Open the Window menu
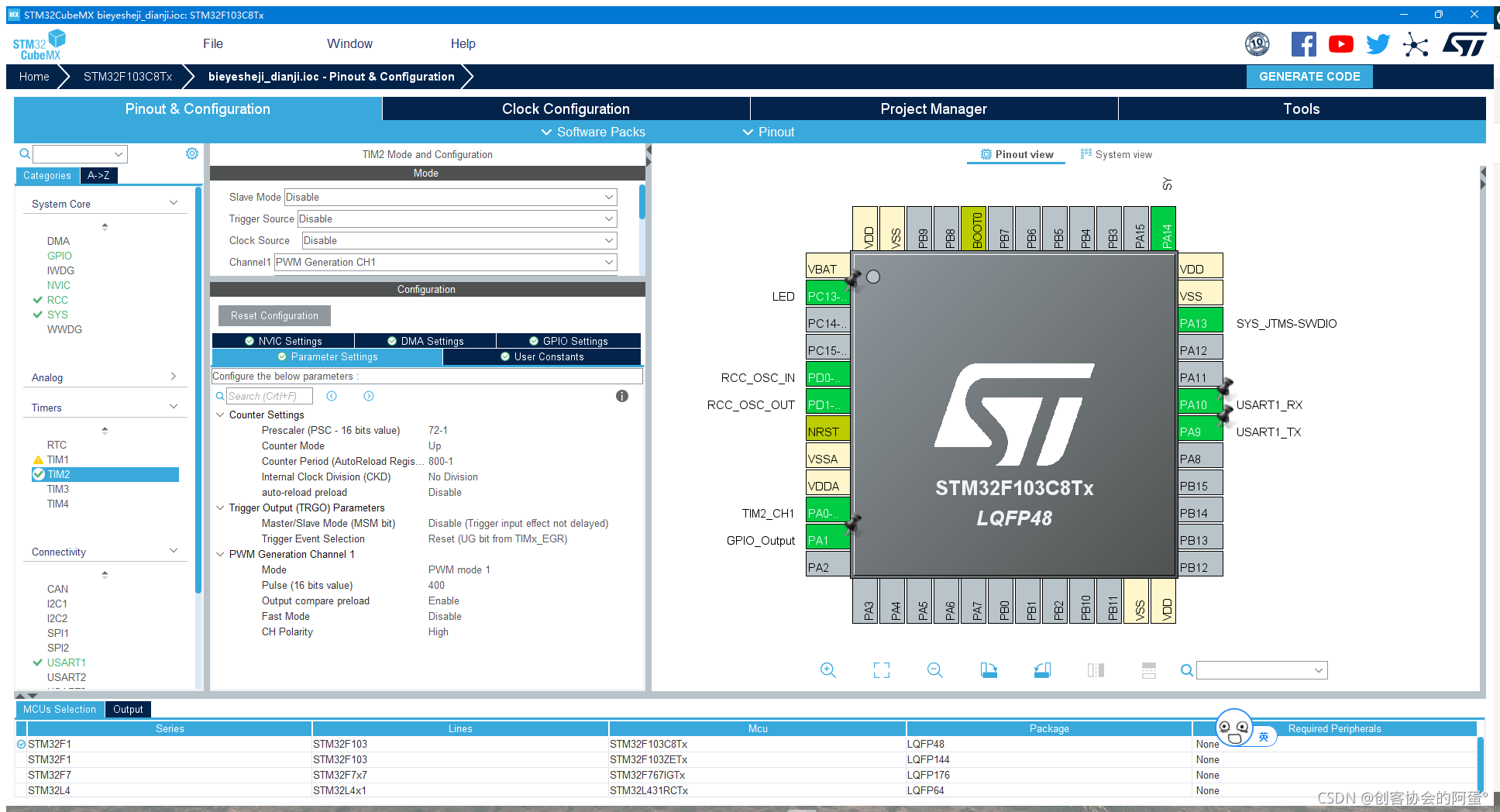Image resolution: width=1500 pixels, height=812 pixels. pos(349,43)
